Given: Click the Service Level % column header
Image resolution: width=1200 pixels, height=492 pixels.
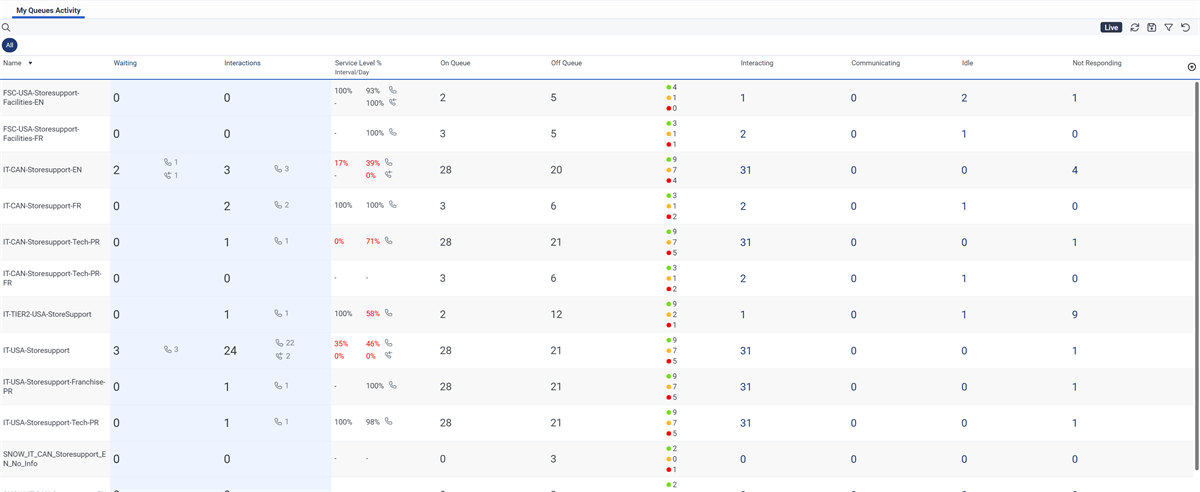Looking at the screenshot, I should coord(358,63).
